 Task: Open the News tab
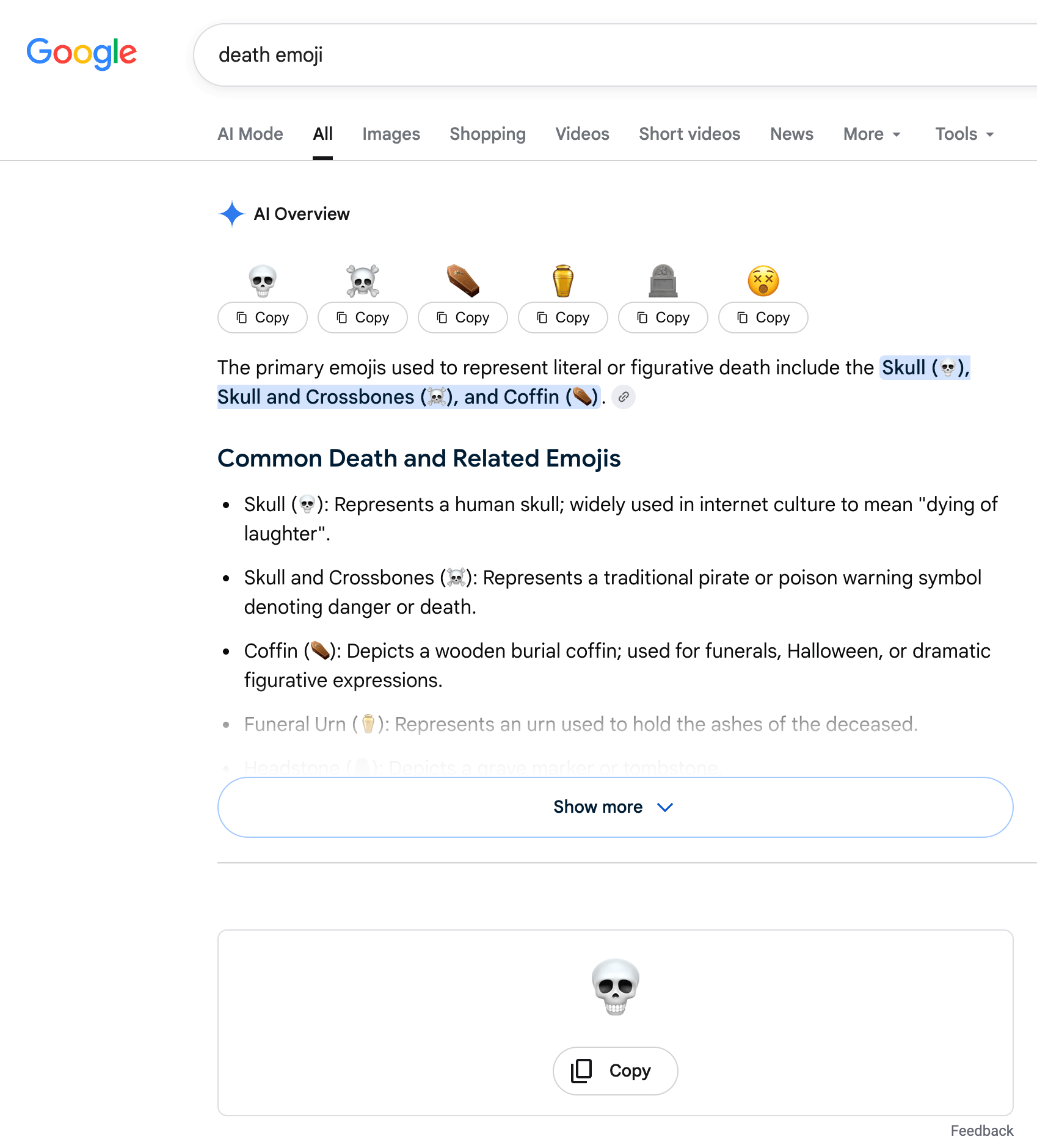[x=791, y=134]
